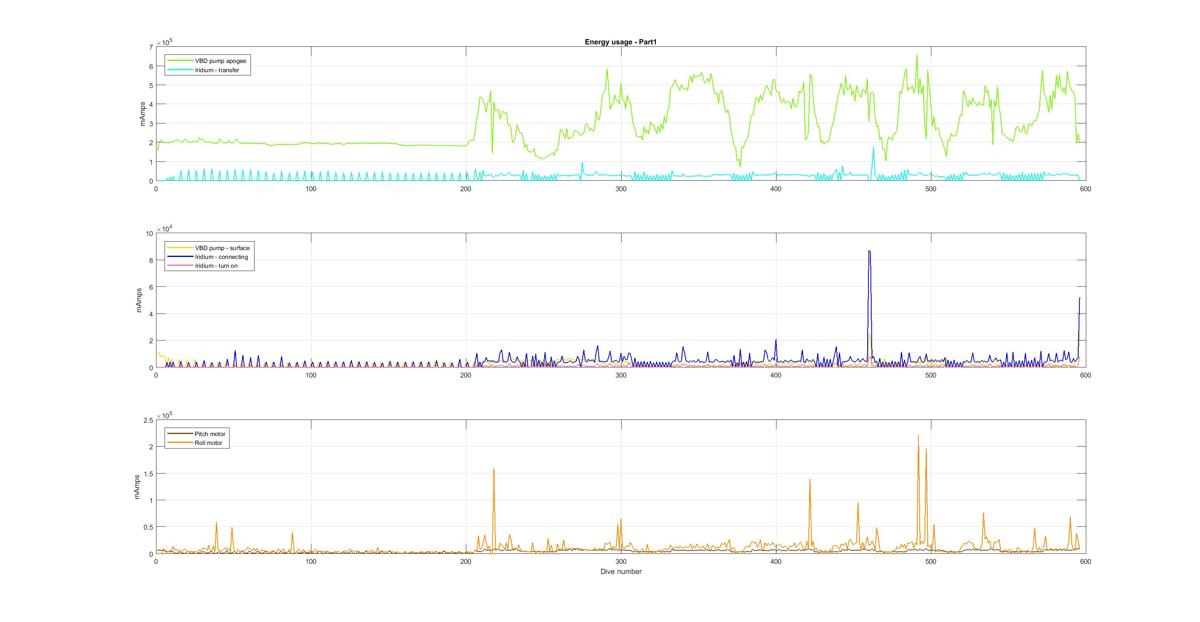Select 'Iridium - transfer' legend entry
Image resolution: width=1200 pixels, height=622 pixels.
coord(217,70)
